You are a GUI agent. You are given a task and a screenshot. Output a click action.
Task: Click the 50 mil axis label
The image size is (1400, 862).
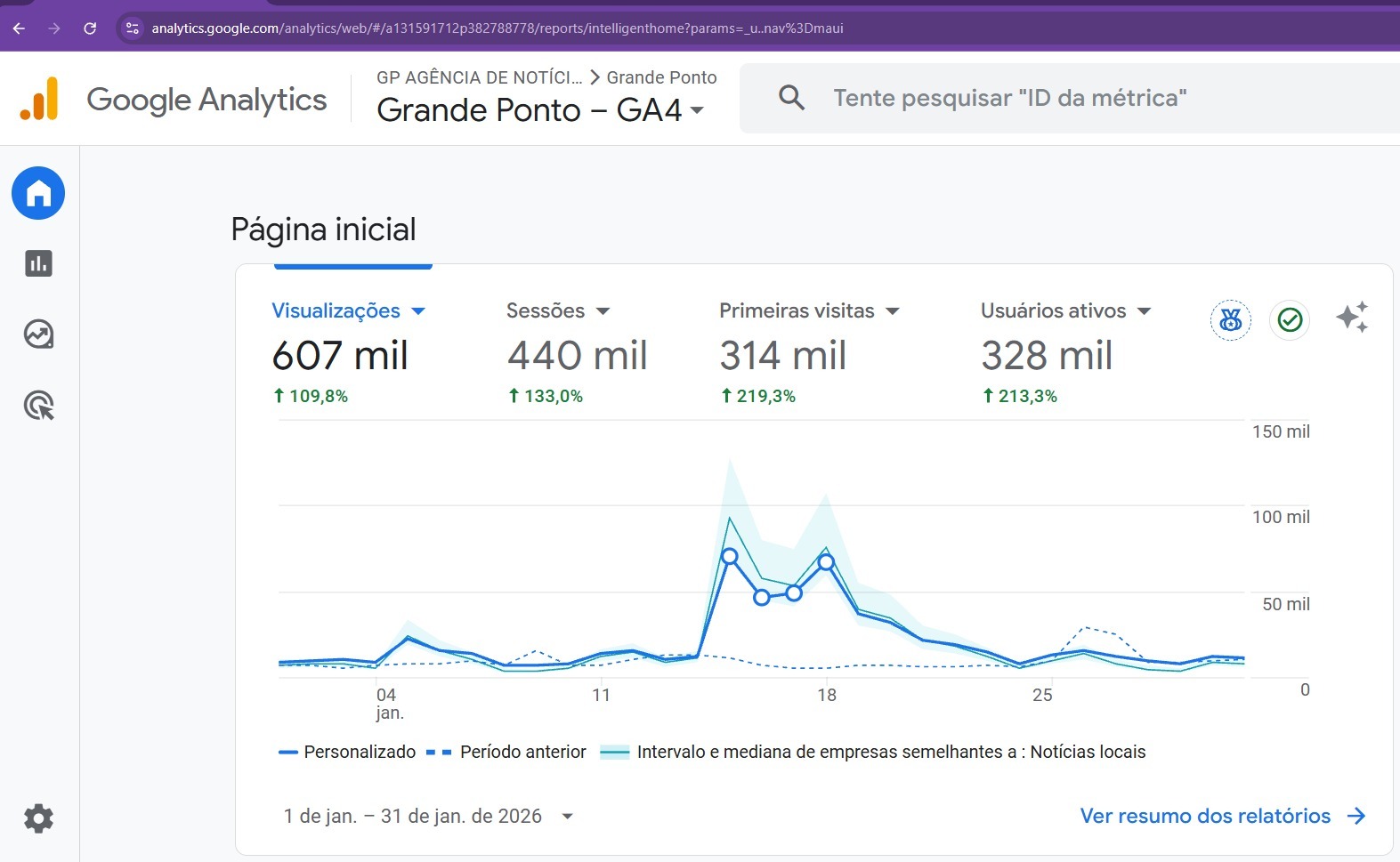(x=1286, y=604)
